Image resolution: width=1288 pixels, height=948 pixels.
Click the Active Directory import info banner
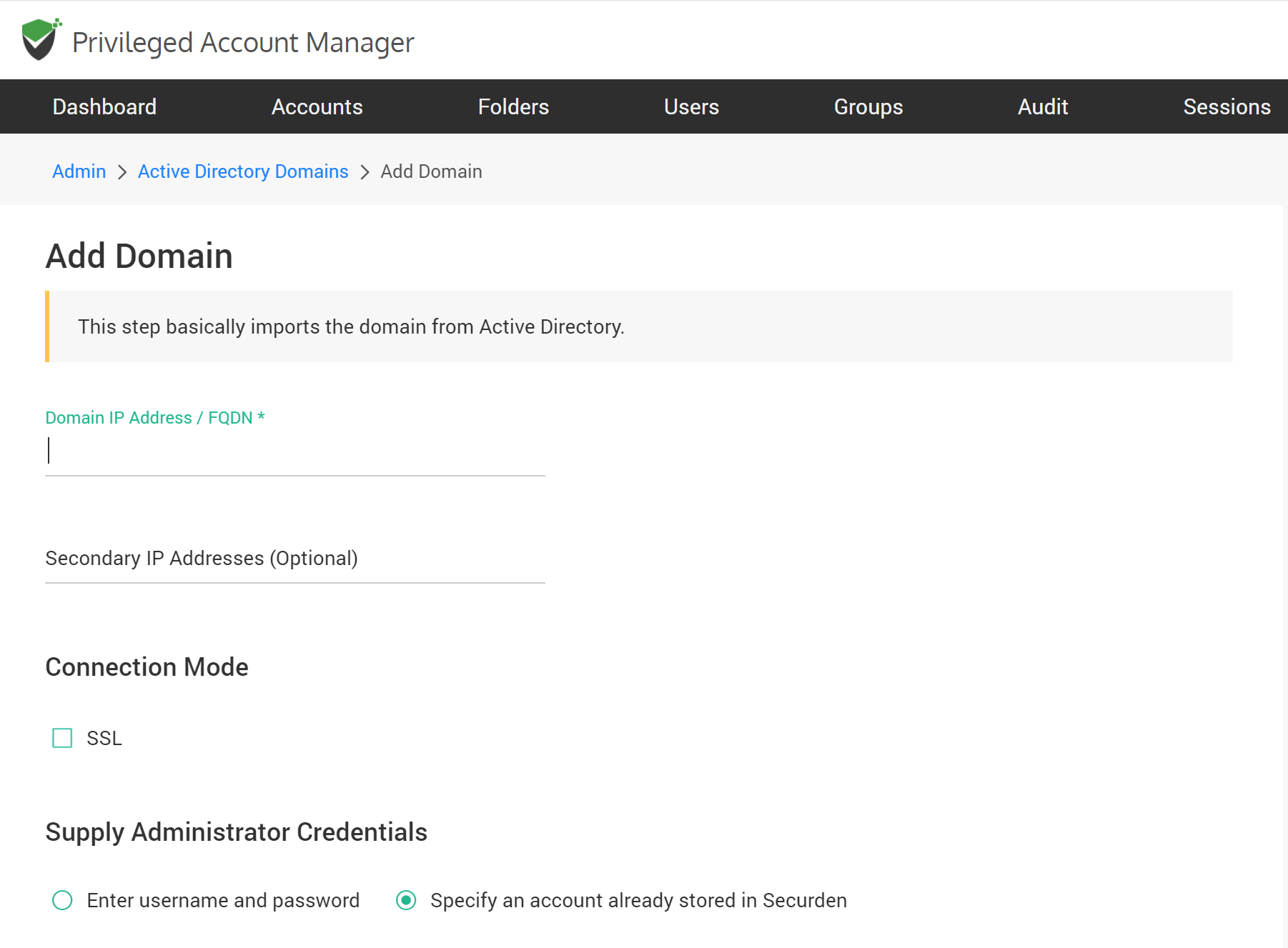click(639, 327)
